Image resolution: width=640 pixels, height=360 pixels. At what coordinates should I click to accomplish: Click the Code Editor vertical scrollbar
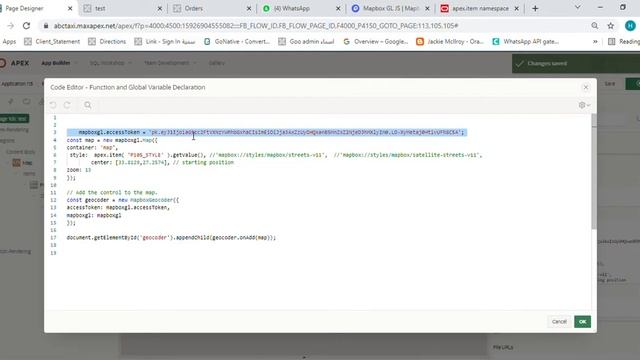(594, 171)
